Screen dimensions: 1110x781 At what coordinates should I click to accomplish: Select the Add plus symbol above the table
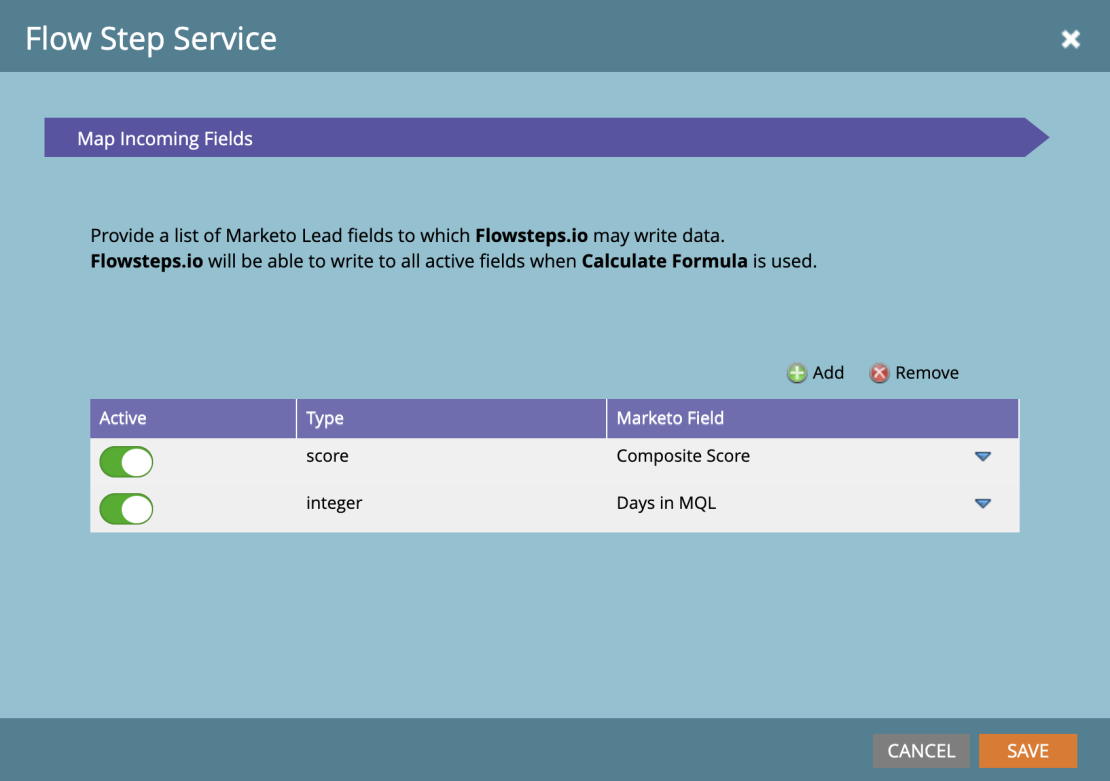tap(795, 372)
